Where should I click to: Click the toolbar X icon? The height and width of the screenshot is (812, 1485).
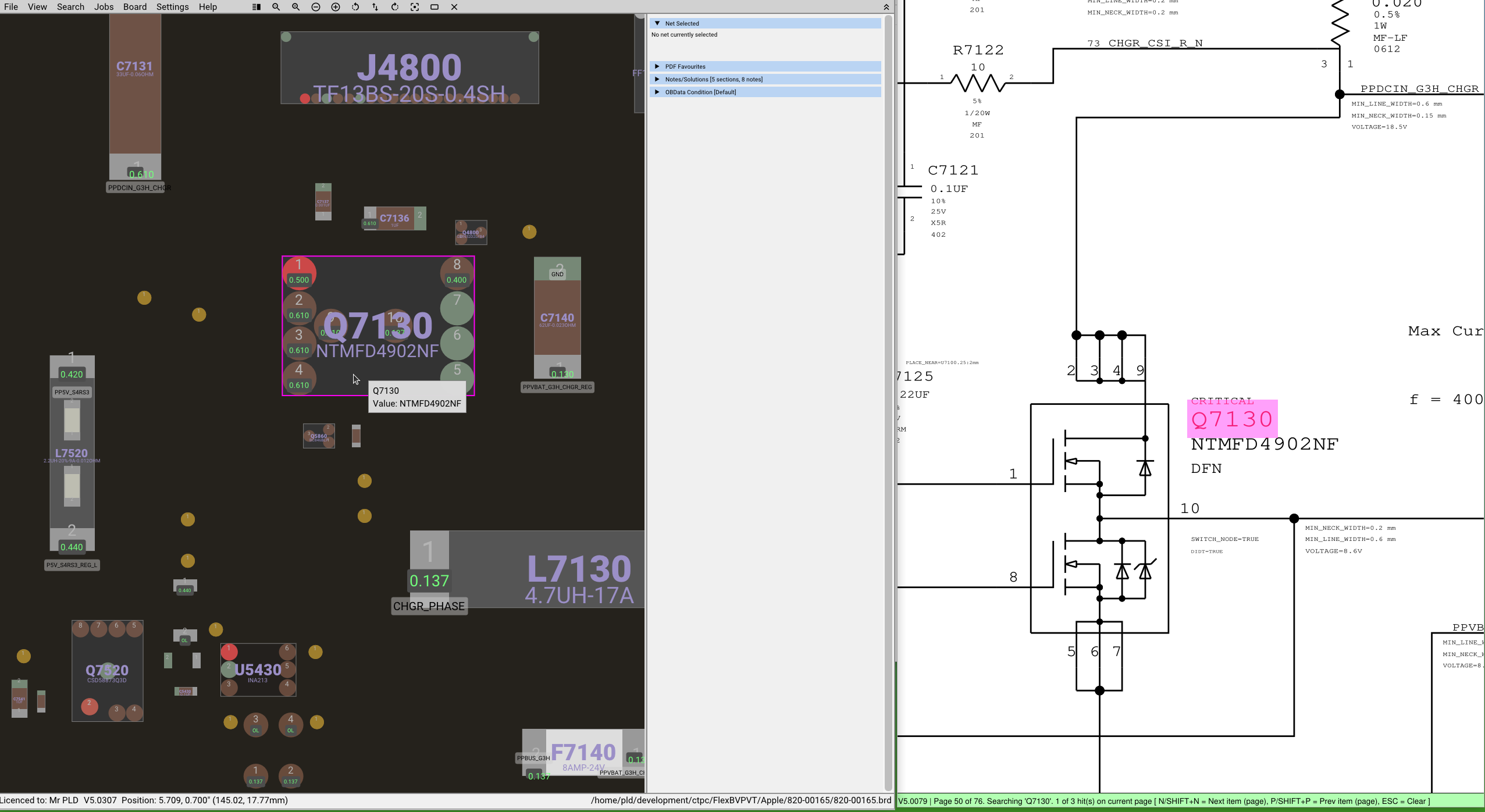pos(454,7)
